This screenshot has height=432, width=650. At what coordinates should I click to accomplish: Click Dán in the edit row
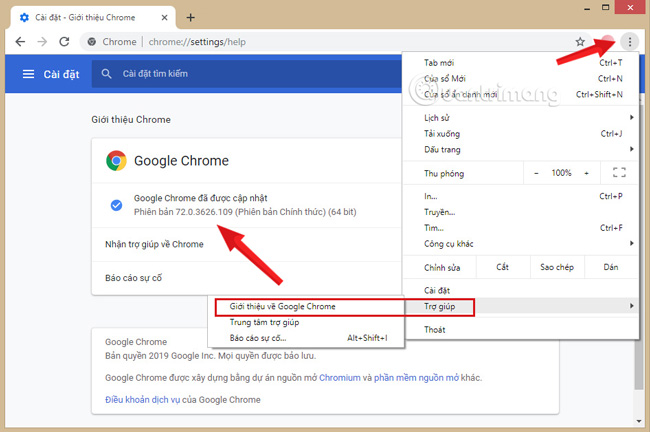[611, 267]
